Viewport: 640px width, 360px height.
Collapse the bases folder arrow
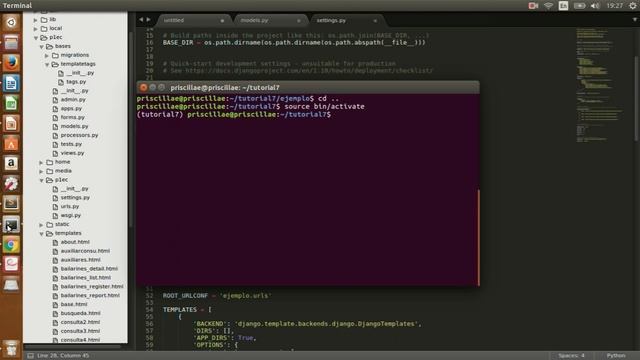pyautogui.click(x=41, y=47)
